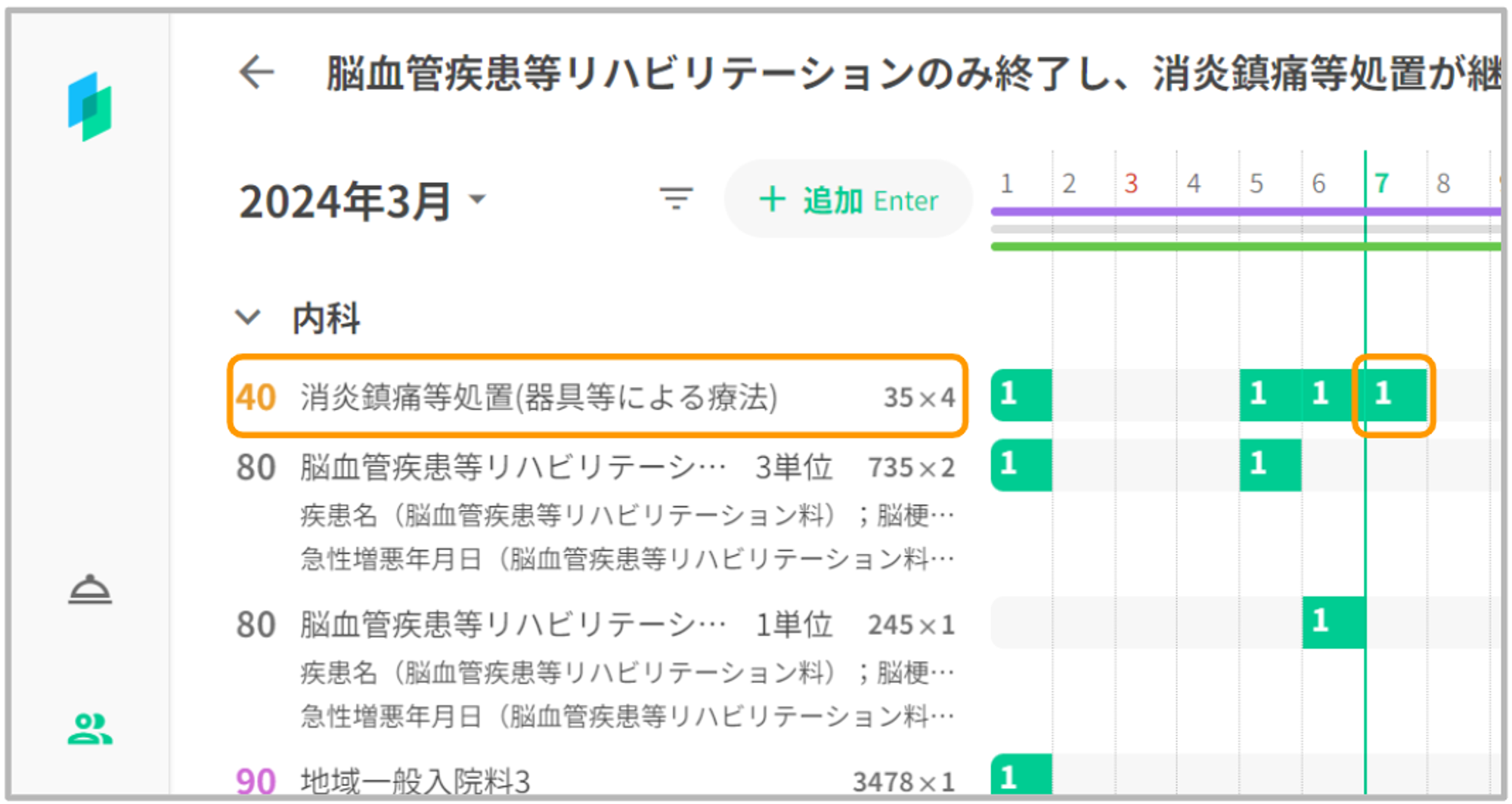Click the service bell sidebar icon
Viewport: 1512px width, 804px height.
coord(90,589)
